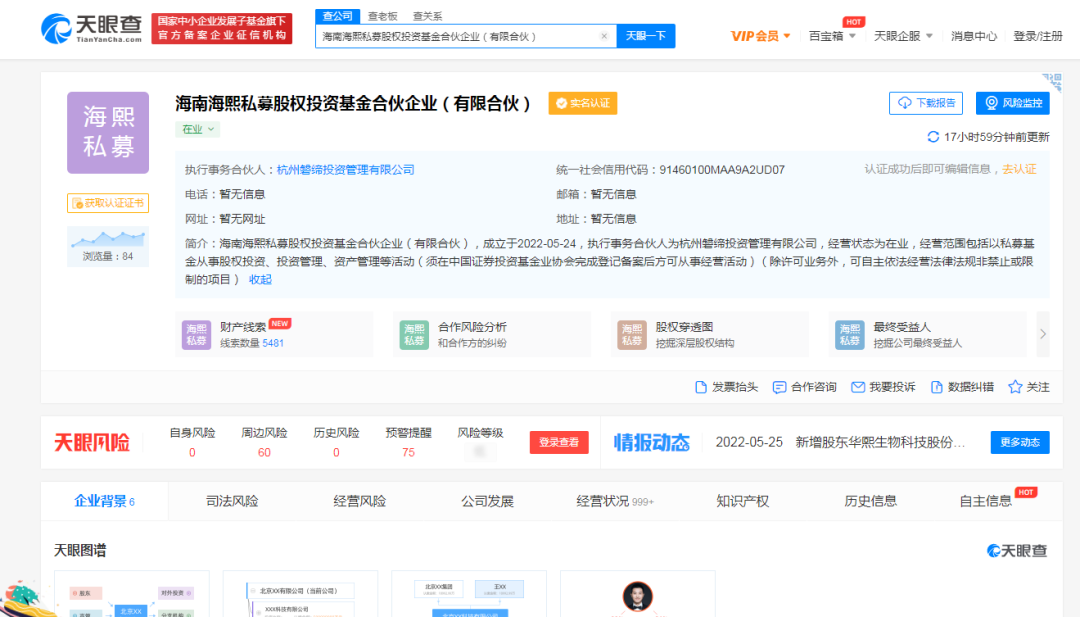The width and height of the screenshot is (1080, 617).
Task: Switch to the 司法风险 tab
Action: pos(232,501)
